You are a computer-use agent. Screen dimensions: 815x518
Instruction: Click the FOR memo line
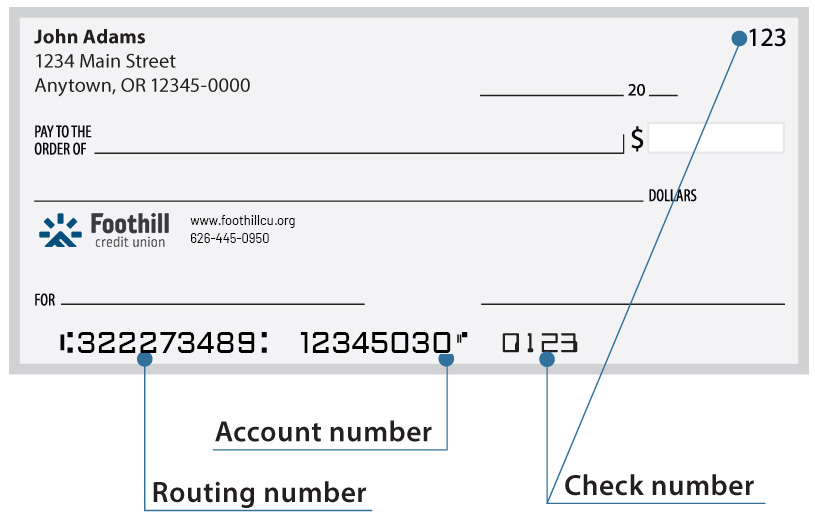coord(213,304)
